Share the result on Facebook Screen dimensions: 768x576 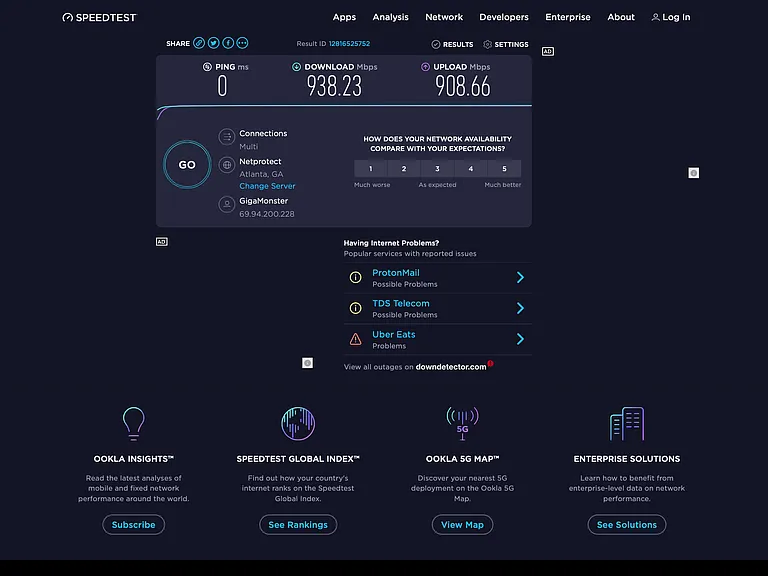(x=228, y=43)
